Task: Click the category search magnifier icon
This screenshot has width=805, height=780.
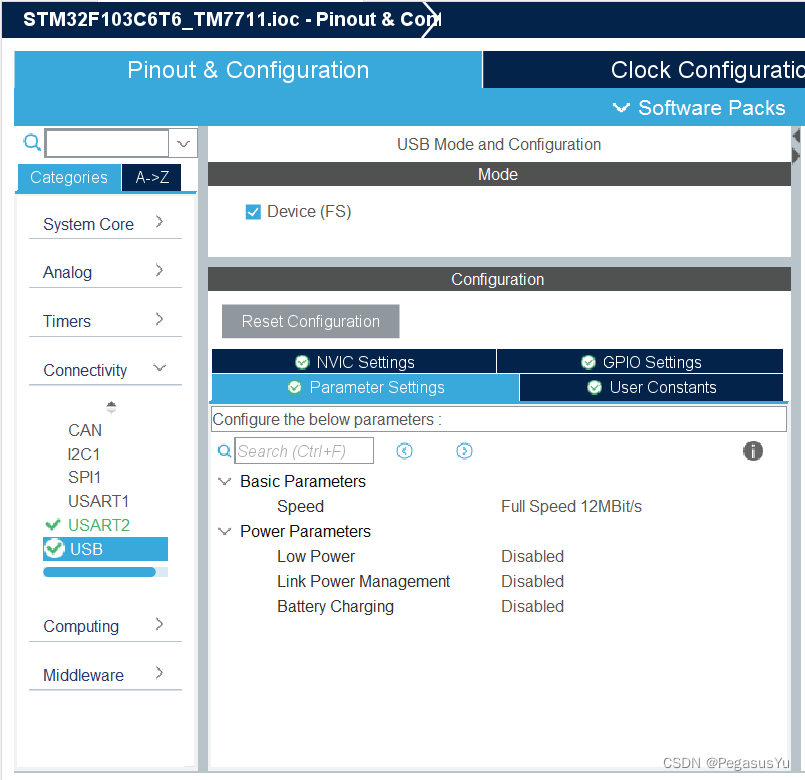Action: pos(32,142)
